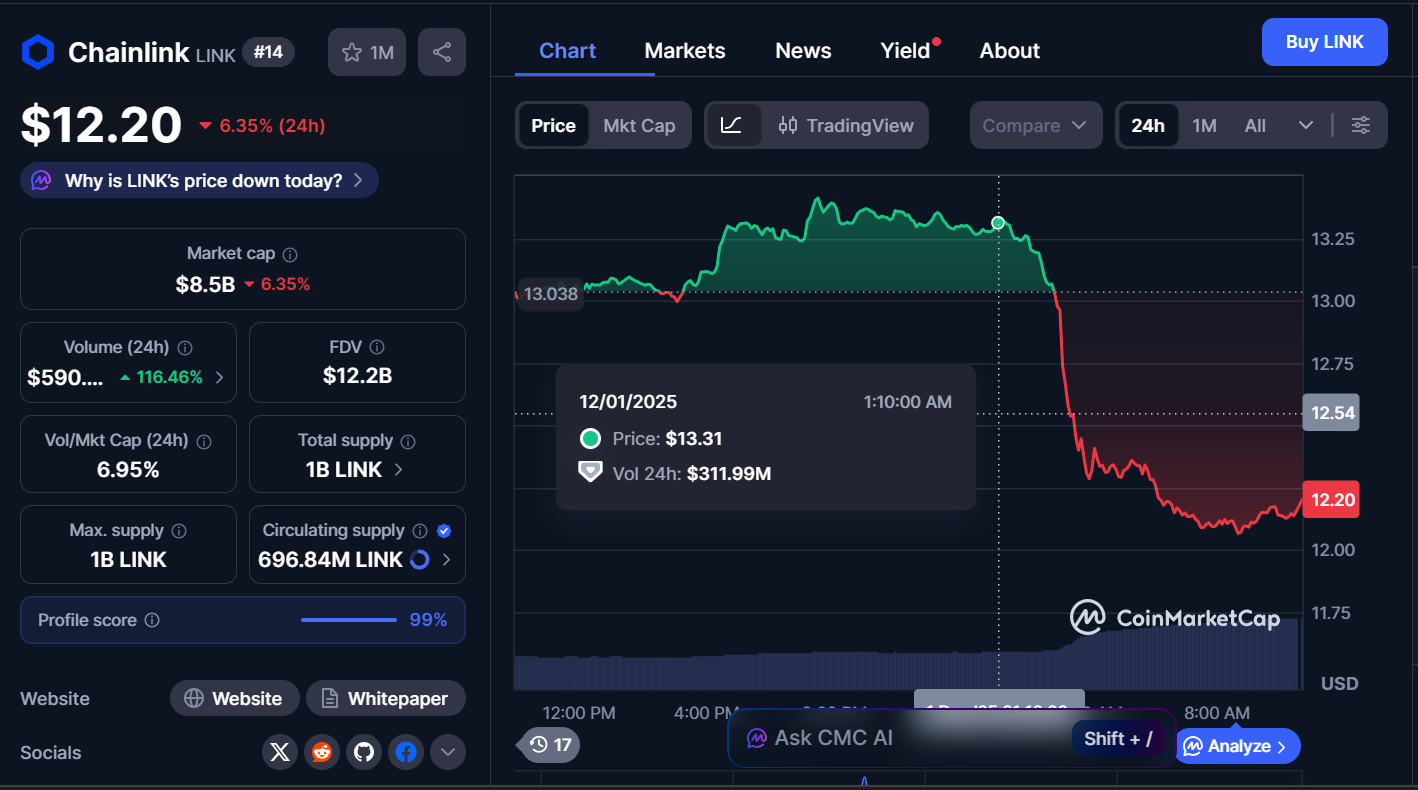The width and height of the screenshot is (1418, 790).
Task: Click the Buy LINK button
Action: click(x=1324, y=42)
